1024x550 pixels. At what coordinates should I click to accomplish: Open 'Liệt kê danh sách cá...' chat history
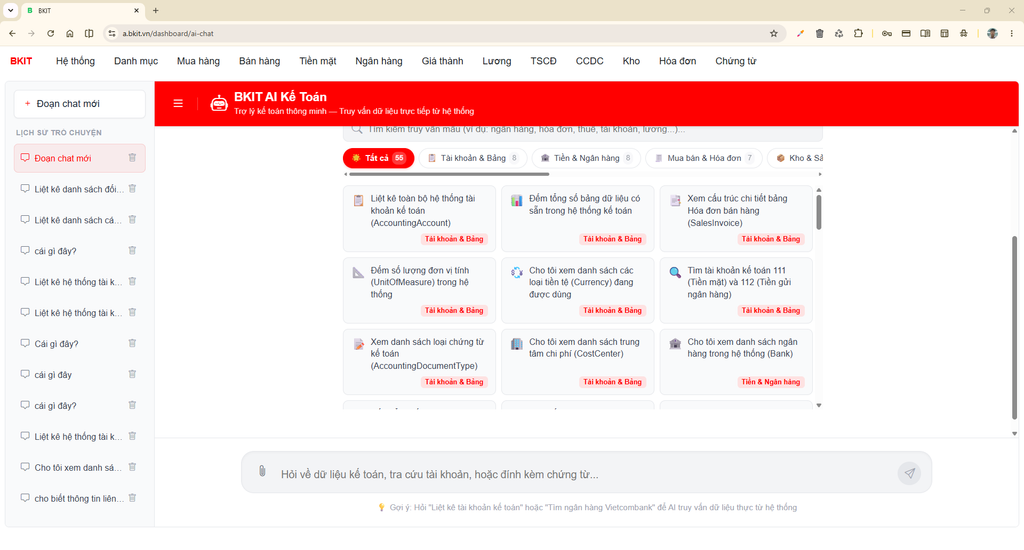click(x=78, y=219)
